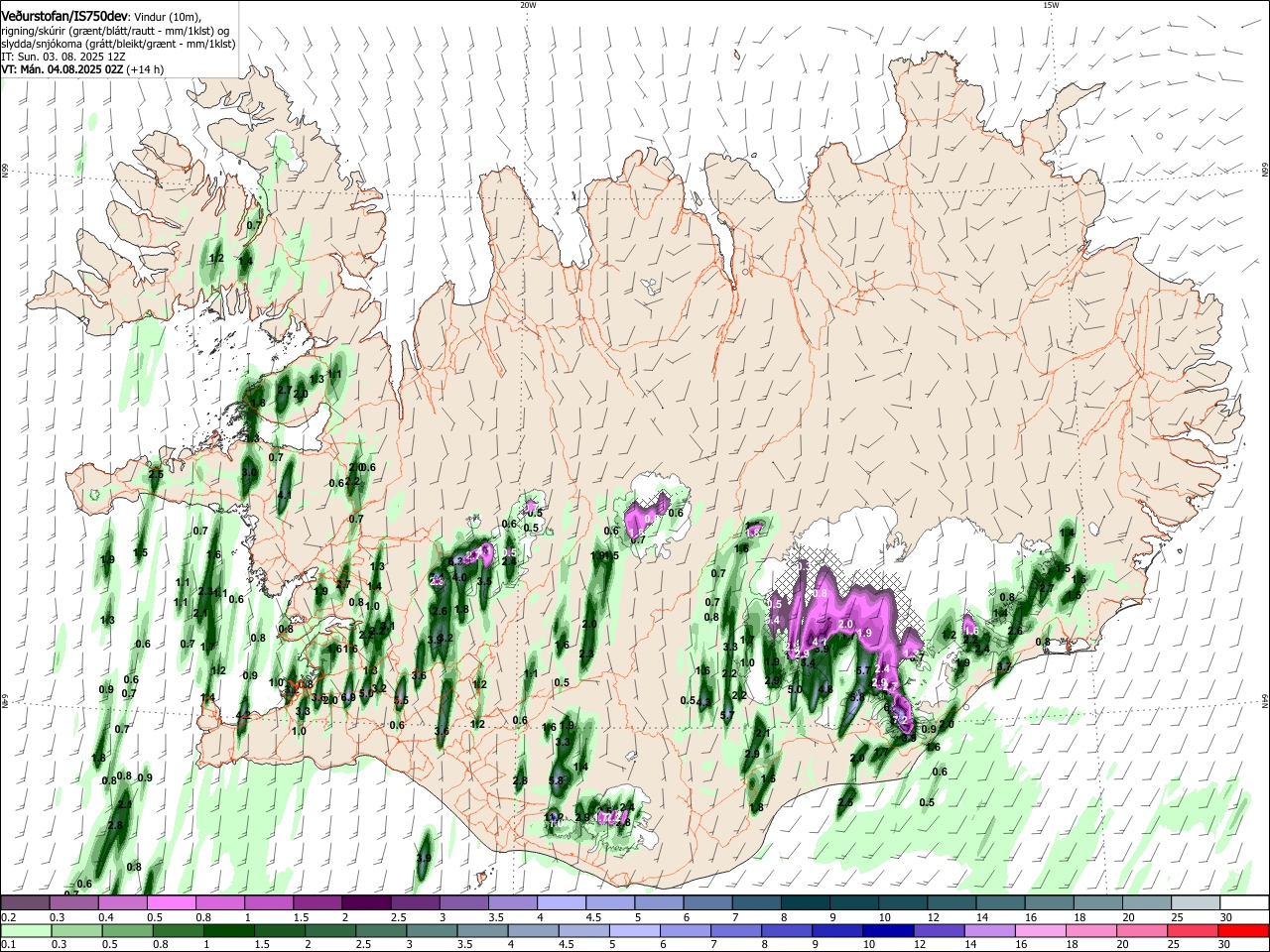Select the darkest purple 2 snow swatch

click(x=367, y=902)
